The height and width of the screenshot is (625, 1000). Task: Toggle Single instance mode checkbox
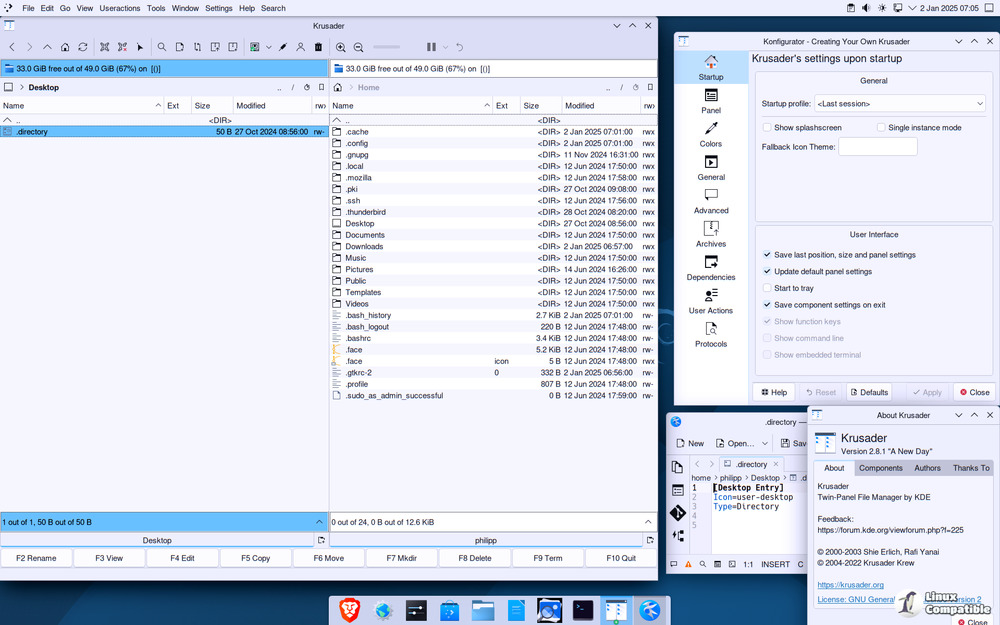click(x=881, y=128)
